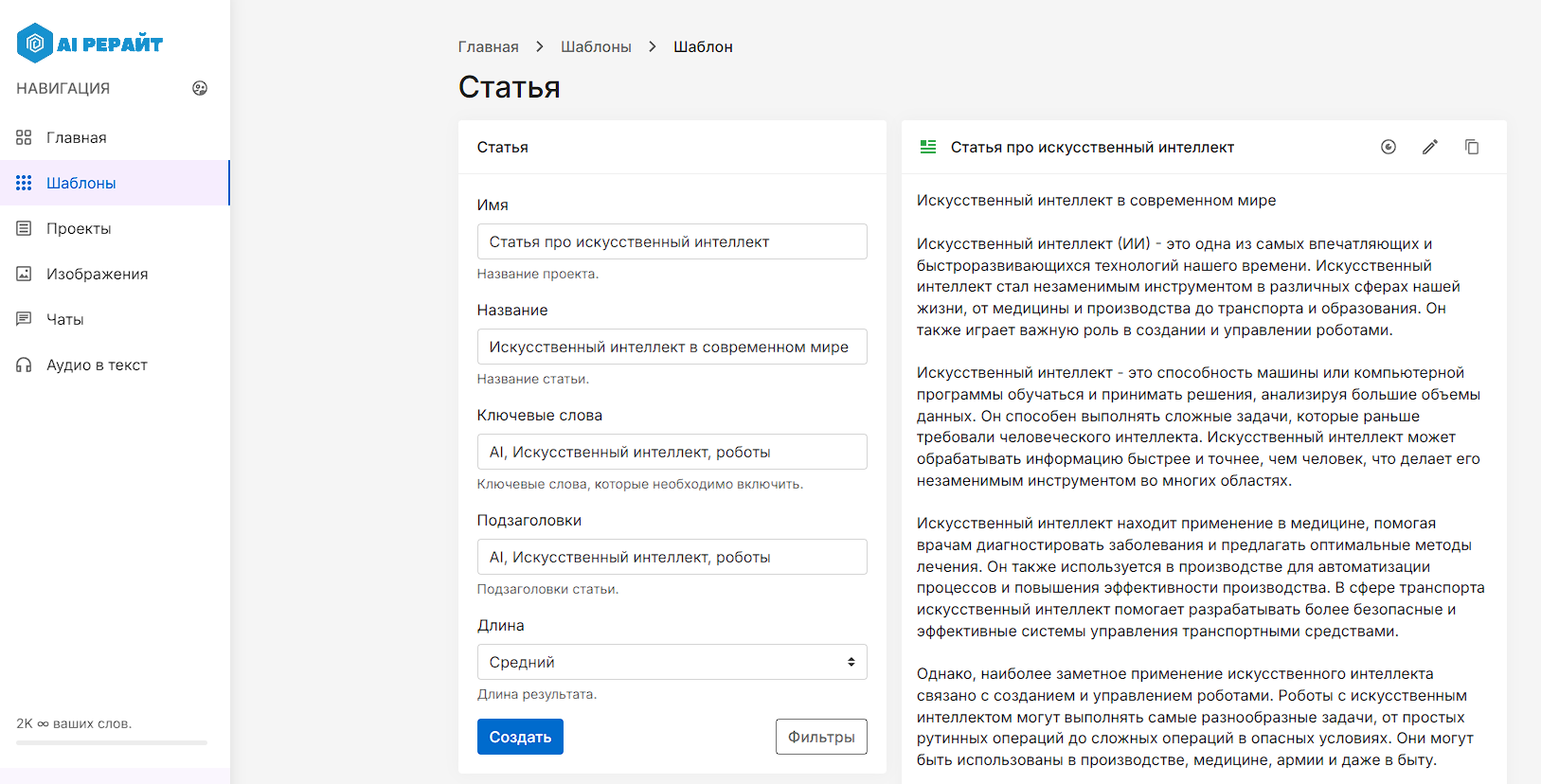
Task: Open the Шаблоны navigation item
Action: (x=115, y=183)
